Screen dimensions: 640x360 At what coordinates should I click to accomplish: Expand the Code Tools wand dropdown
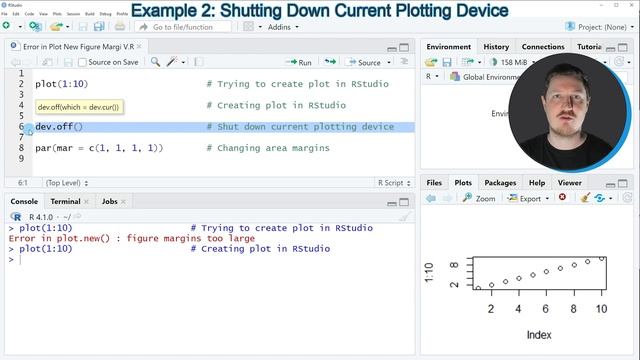click(x=183, y=62)
